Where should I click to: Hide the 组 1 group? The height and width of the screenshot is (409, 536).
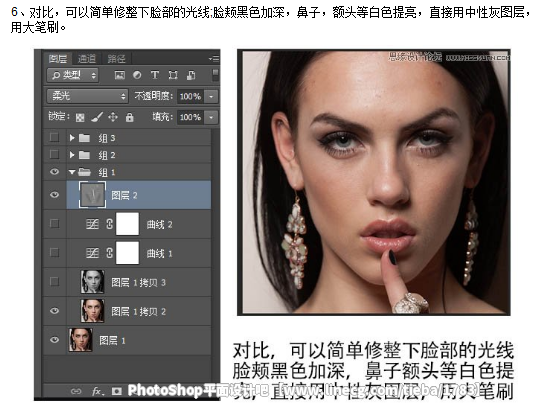click(x=54, y=172)
